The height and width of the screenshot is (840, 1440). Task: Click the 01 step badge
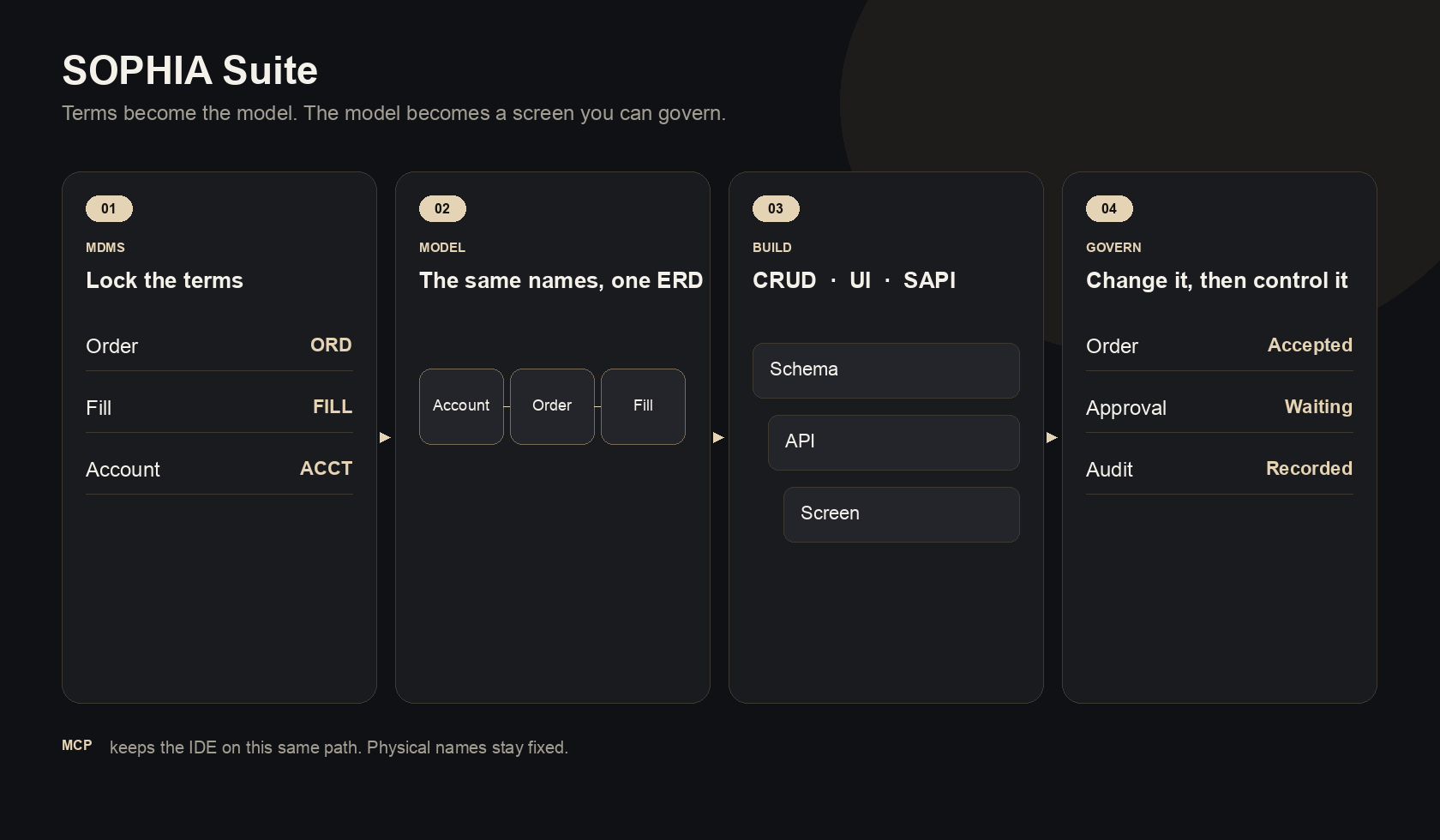click(x=109, y=208)
